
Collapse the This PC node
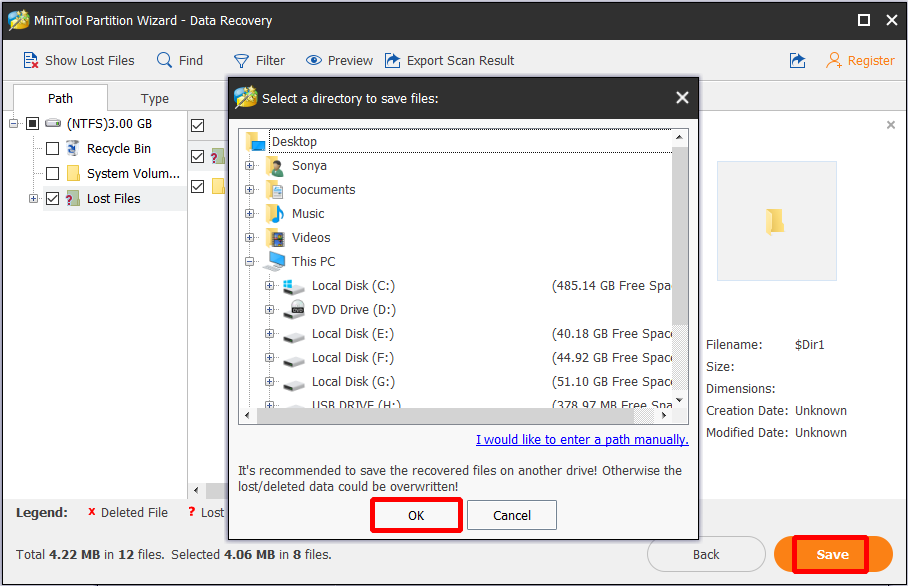(x=250, y=261)
